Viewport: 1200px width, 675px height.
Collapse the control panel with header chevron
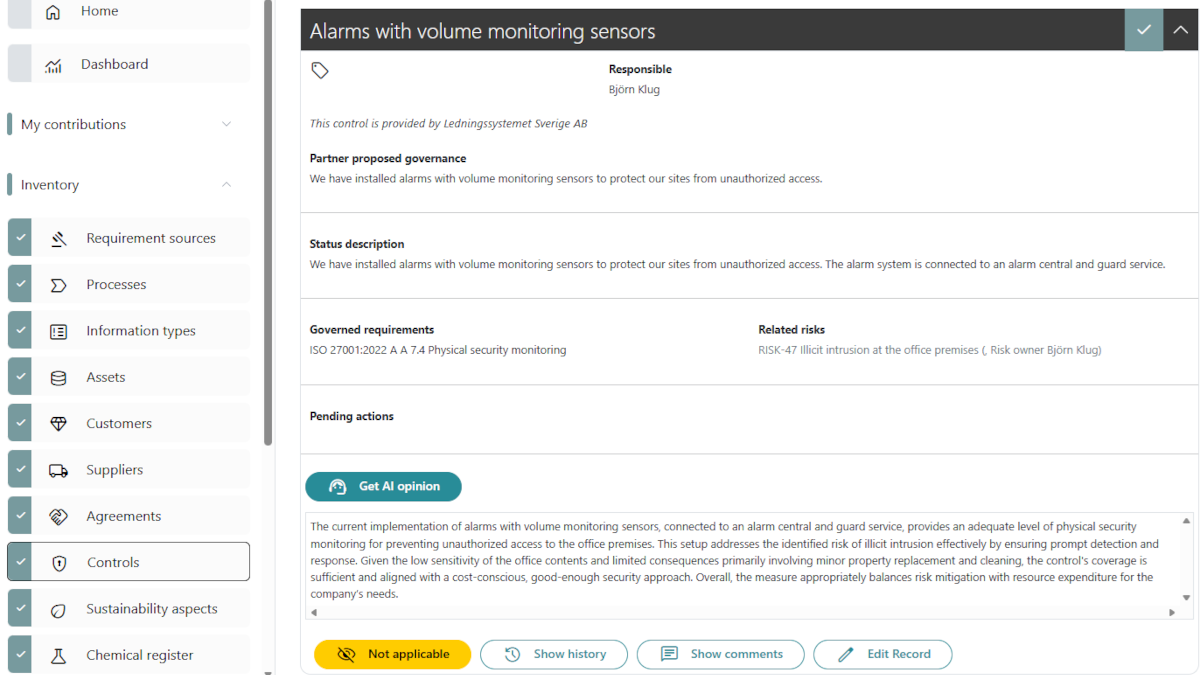(1181, 30)
